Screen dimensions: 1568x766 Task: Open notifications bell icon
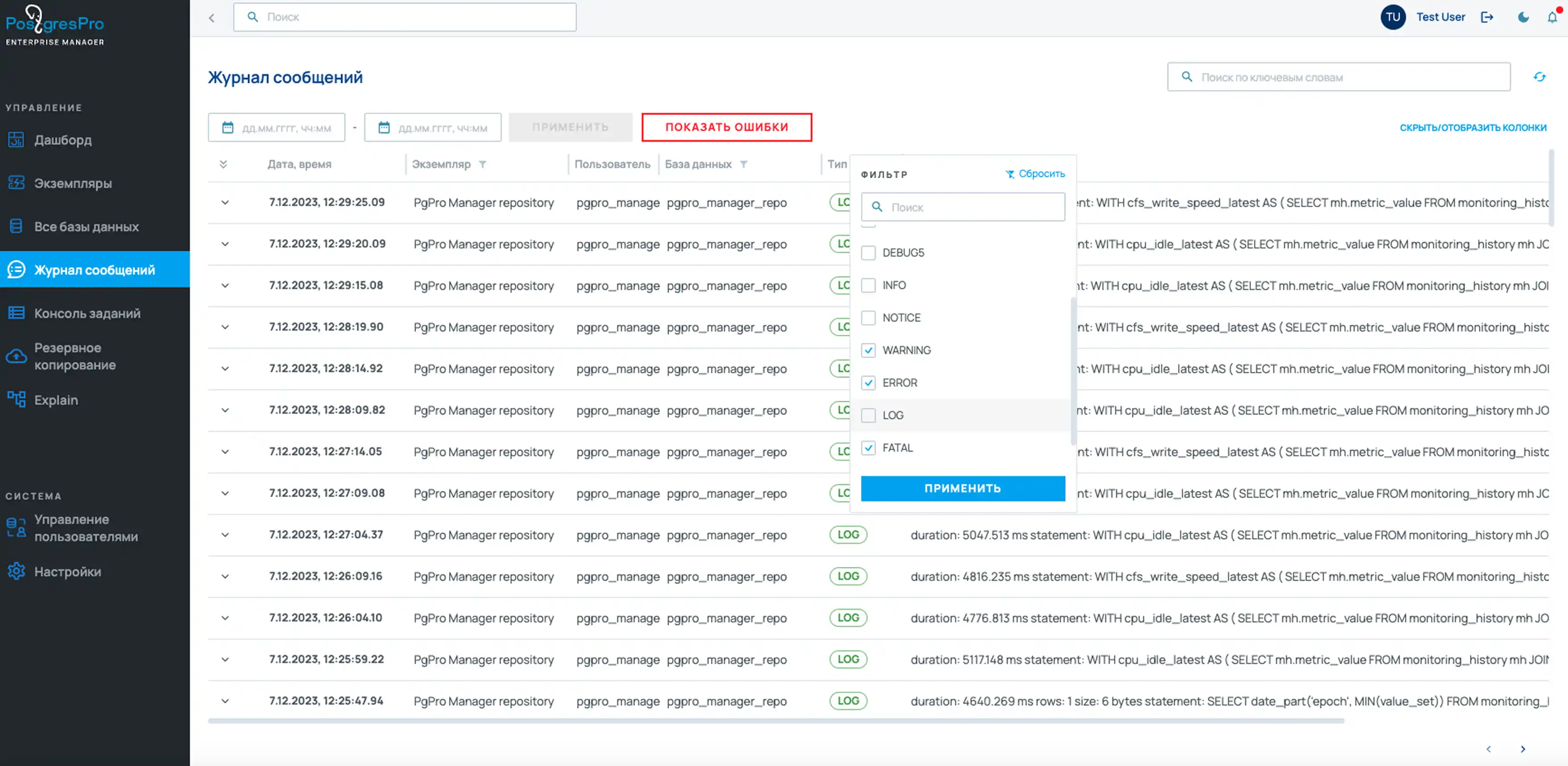click(1552, 17)
